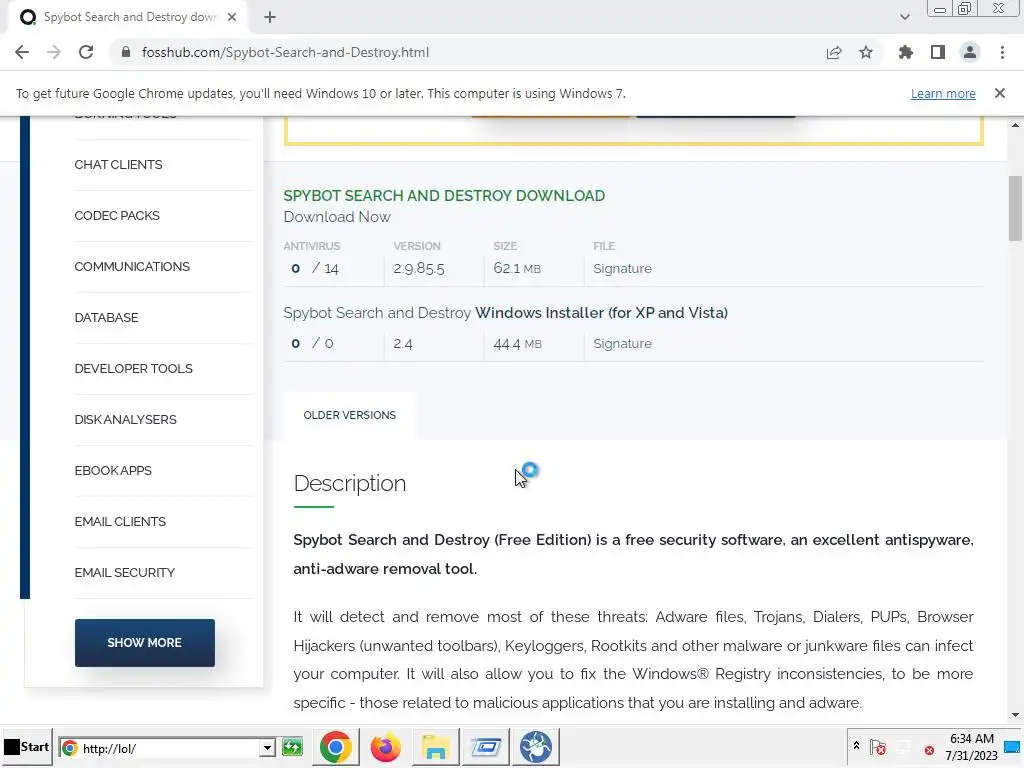Screen dimensions: 1024x768
Task: Open Signature for version 2.4 installer
Action: click(x=622, y=344)
